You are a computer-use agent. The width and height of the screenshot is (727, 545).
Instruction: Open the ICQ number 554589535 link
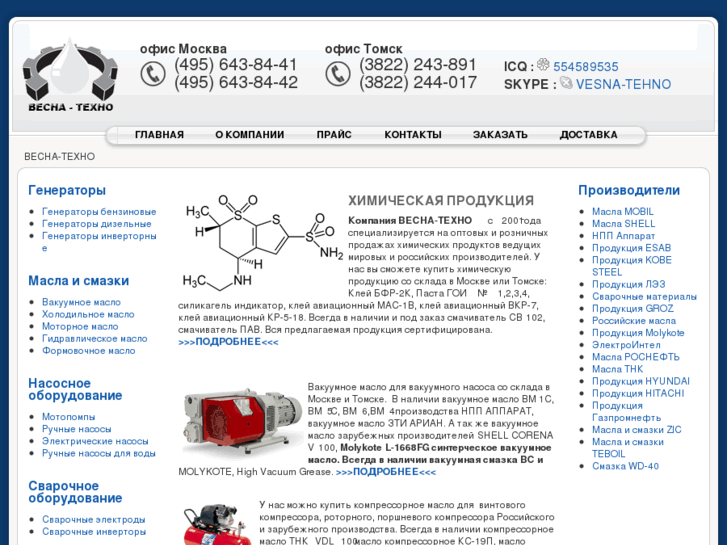[586, 67]
